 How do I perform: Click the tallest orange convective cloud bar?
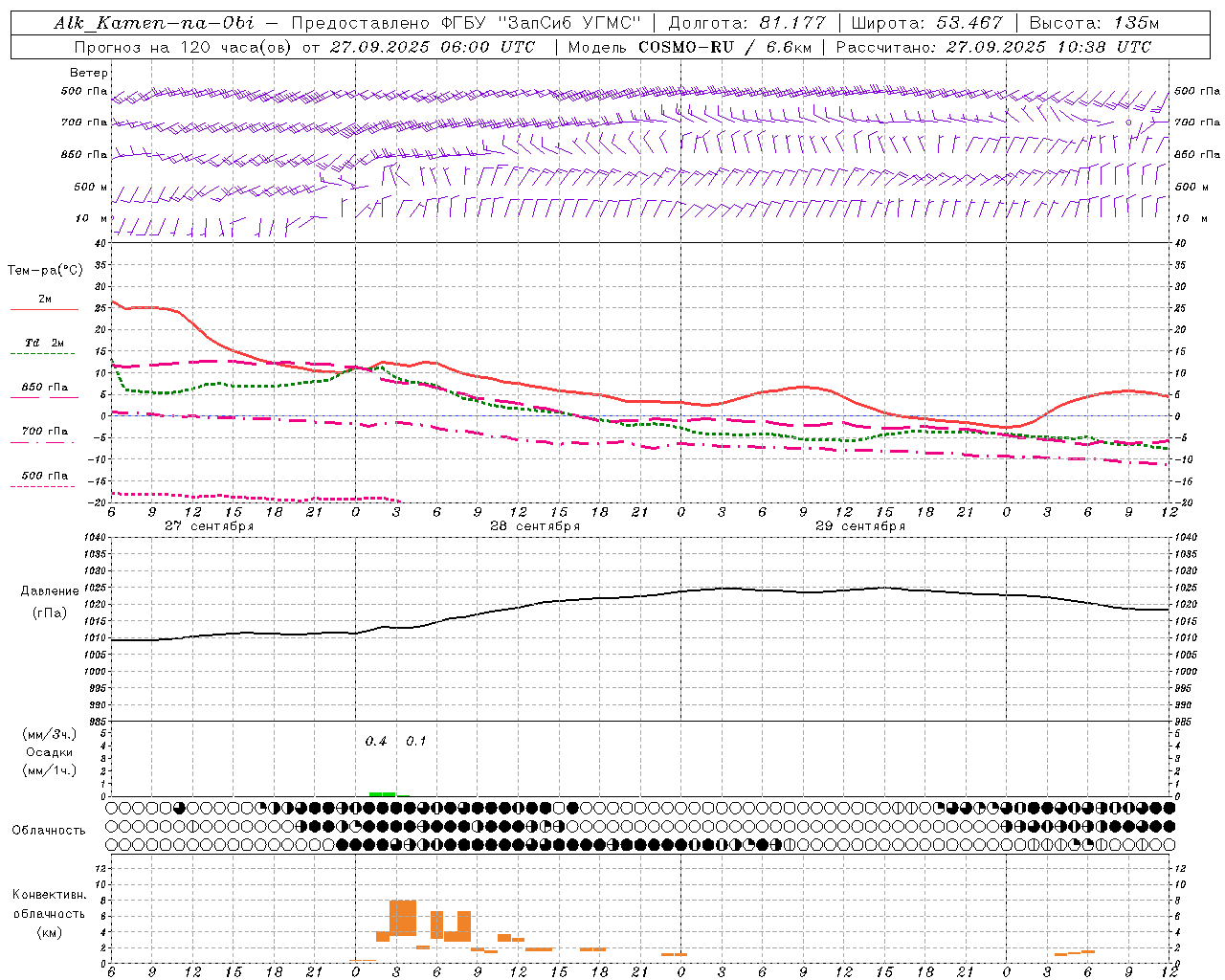click(403, 918)
